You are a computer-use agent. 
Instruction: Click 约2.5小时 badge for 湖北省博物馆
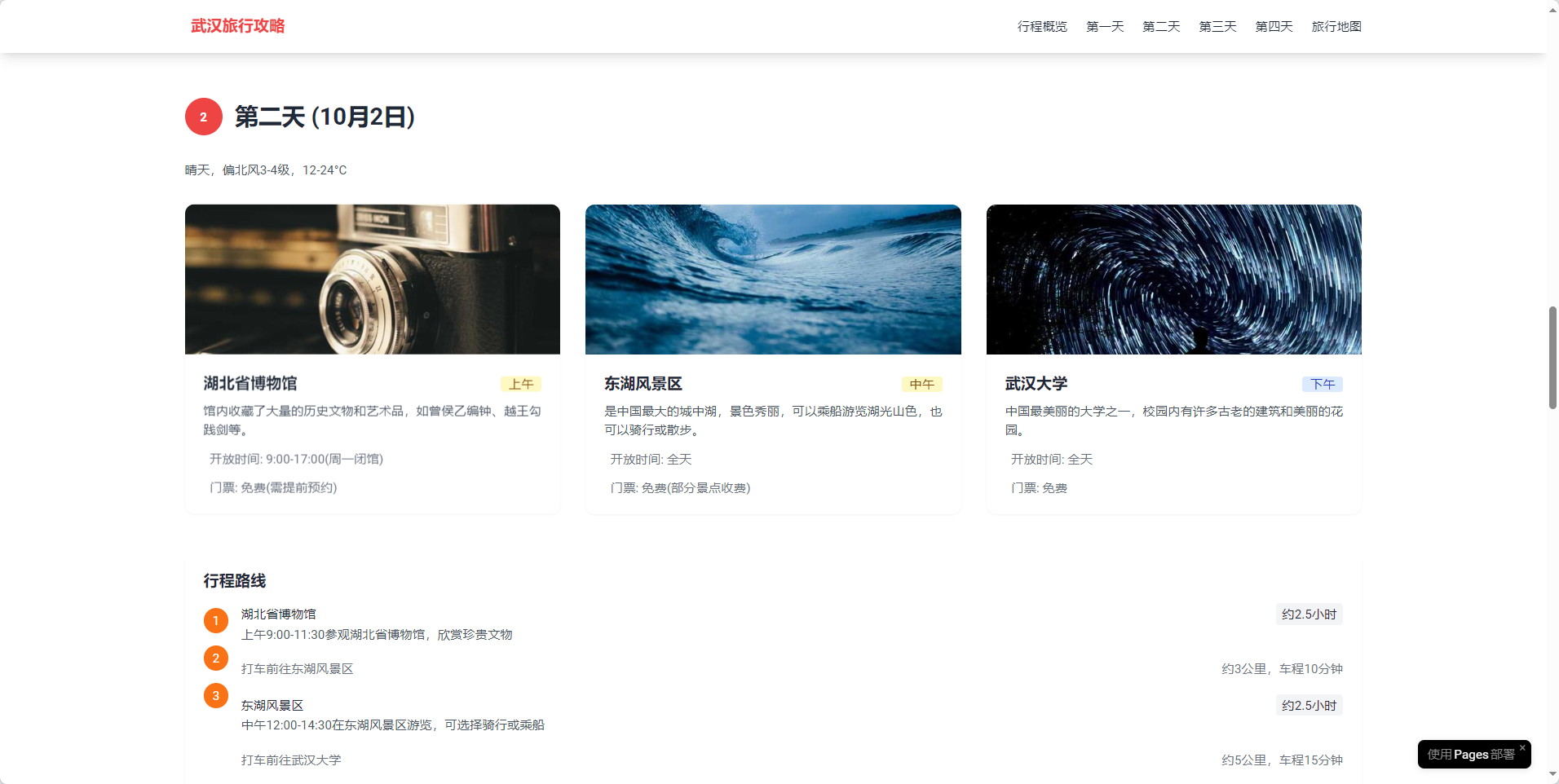(1309, 614)
